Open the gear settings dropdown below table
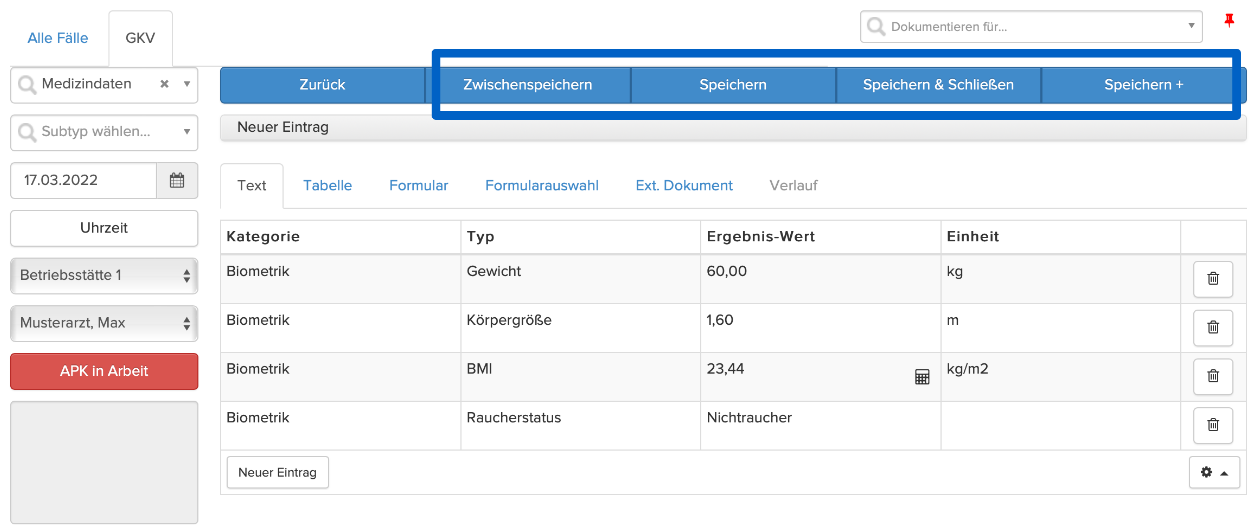The width and height of the screenshot is (1251, 526). pos(1214,472)
